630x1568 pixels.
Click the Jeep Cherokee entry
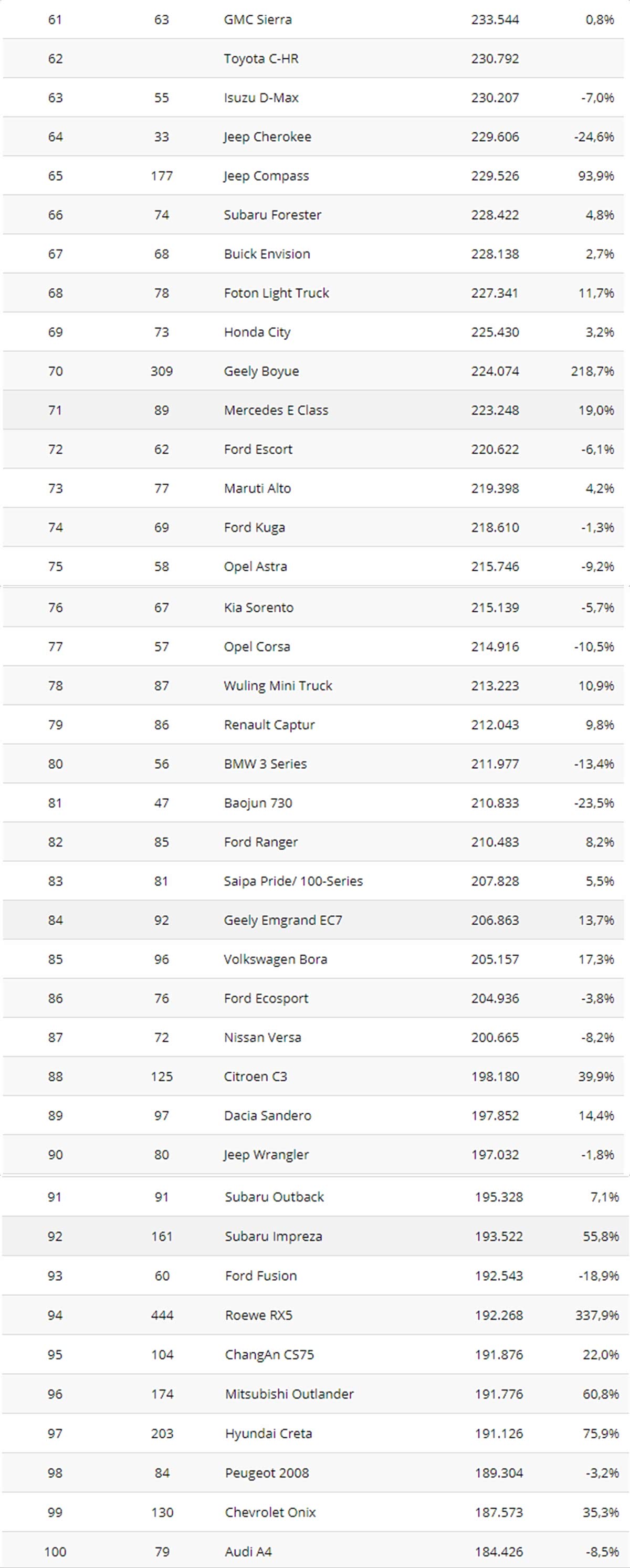click(267, 137)
